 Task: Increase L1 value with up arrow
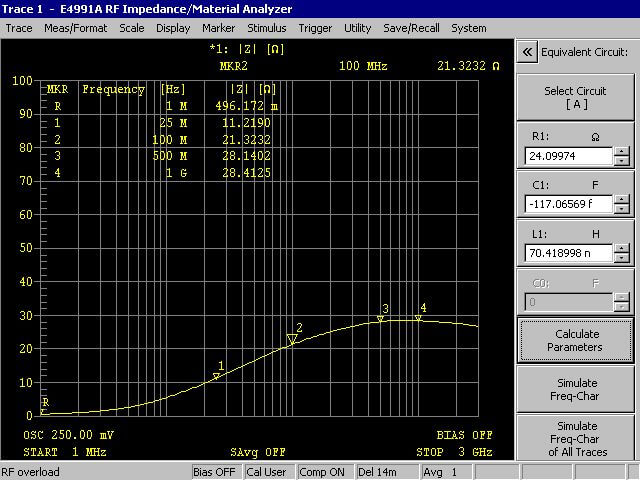[622, 249]
